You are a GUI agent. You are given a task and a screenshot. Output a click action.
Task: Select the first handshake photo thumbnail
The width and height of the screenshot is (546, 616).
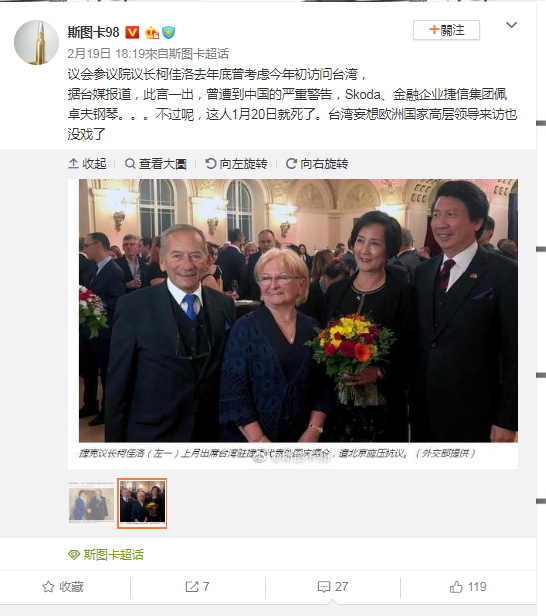pos(92,503)
